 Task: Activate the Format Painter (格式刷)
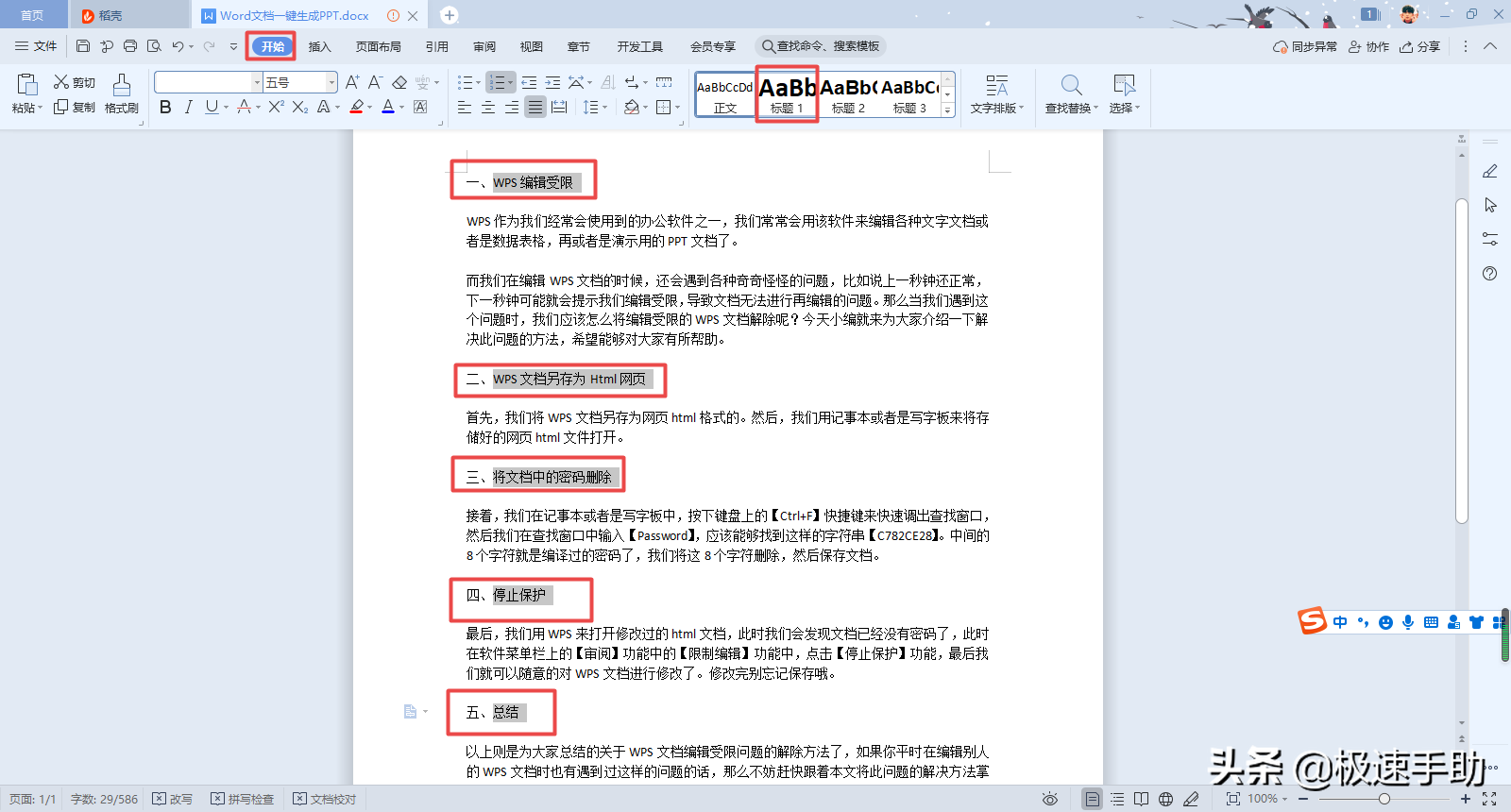pos(122,94)
